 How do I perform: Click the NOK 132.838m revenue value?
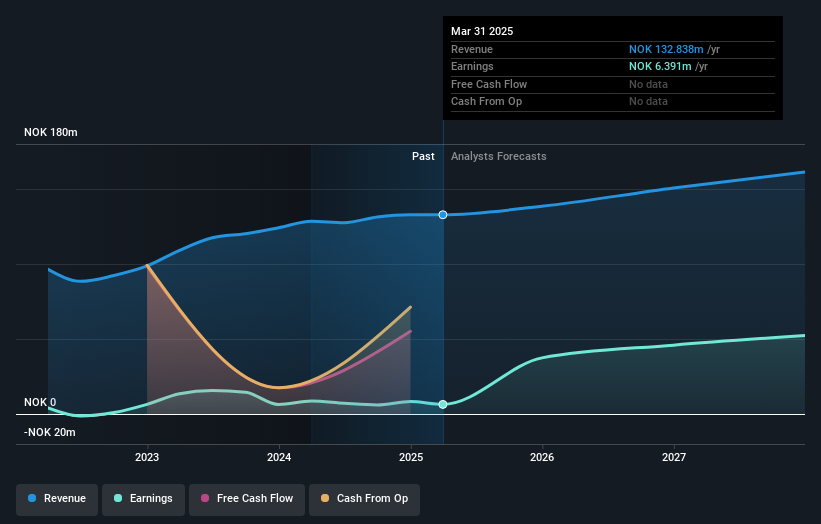(x=666, y=49)
